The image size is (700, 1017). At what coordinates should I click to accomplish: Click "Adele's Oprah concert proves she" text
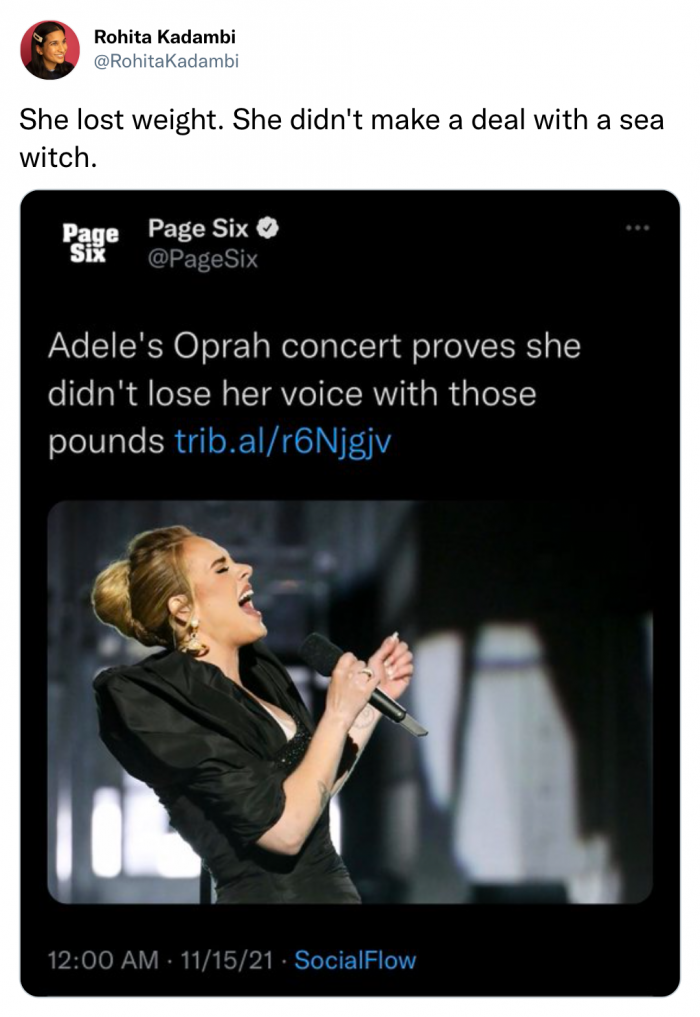tap(314, 348)
